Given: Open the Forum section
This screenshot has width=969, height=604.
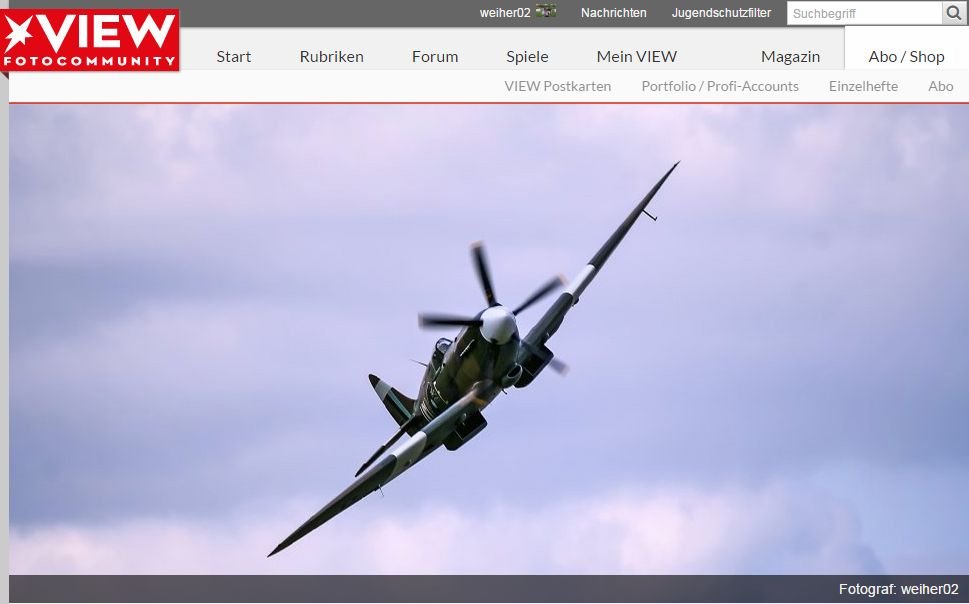Looking at the screenshot, I should pyautogui.click(x=435, y=56).
